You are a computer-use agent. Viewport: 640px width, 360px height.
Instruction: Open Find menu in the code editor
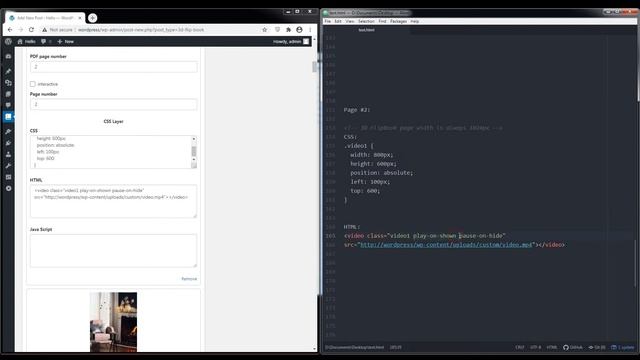382,21
